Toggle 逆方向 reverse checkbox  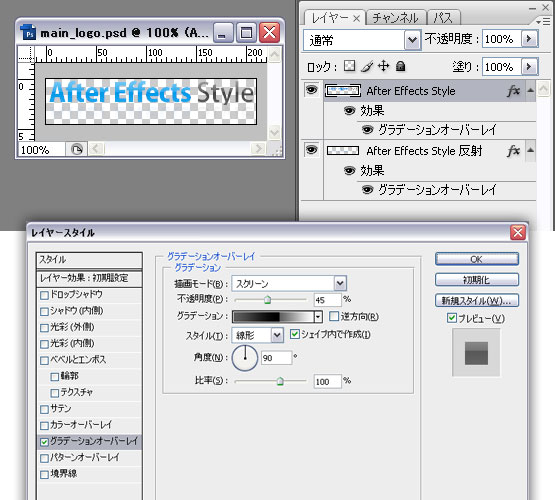[x=334, y=316]
